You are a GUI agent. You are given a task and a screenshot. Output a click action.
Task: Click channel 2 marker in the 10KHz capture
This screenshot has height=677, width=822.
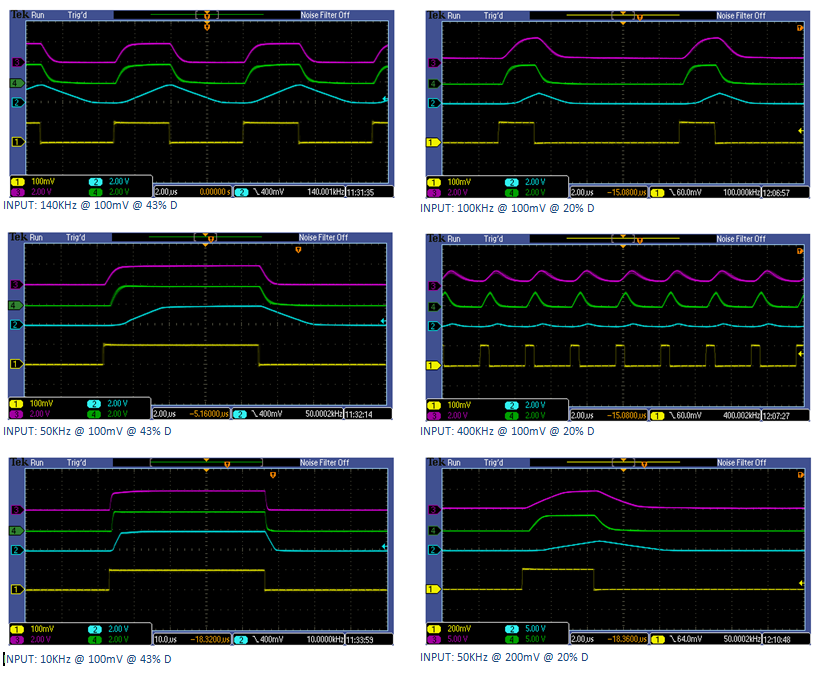click(x=17, y=550)
